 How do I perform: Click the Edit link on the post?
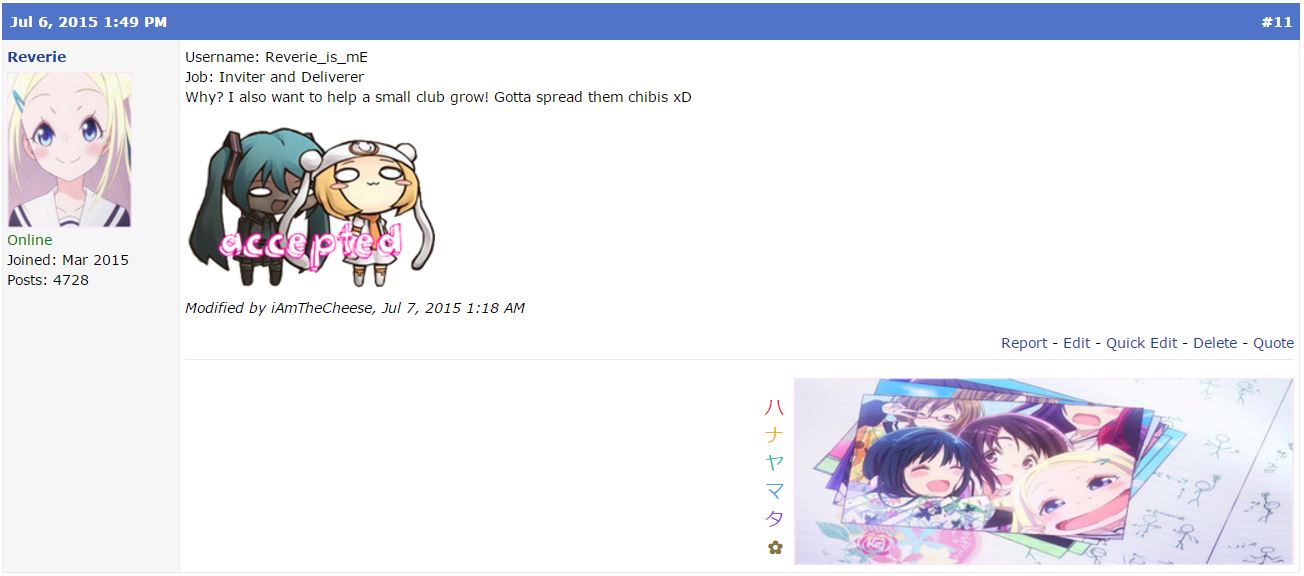[1077, 343]
